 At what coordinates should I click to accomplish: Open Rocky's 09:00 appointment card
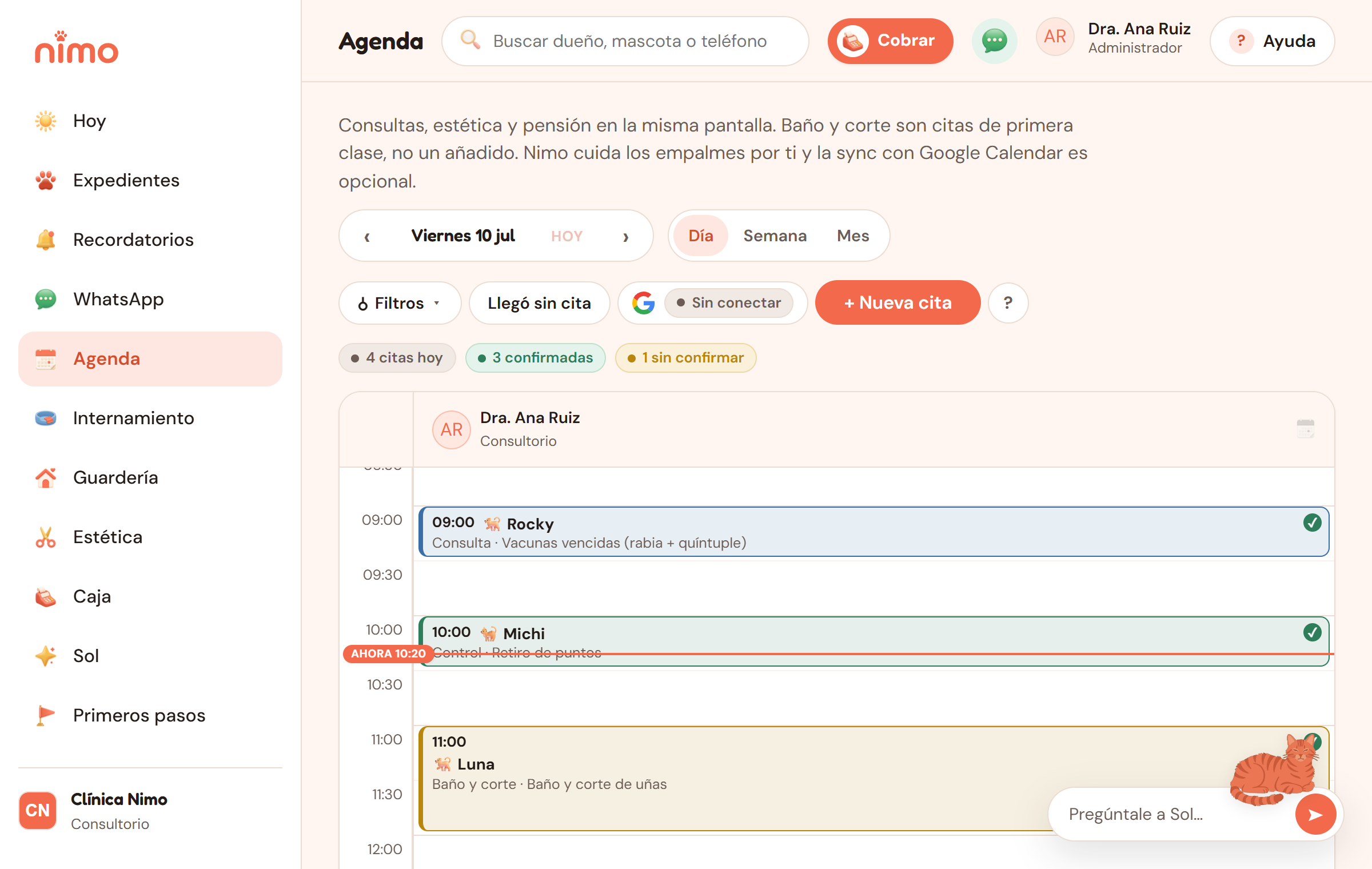point(874,532)
